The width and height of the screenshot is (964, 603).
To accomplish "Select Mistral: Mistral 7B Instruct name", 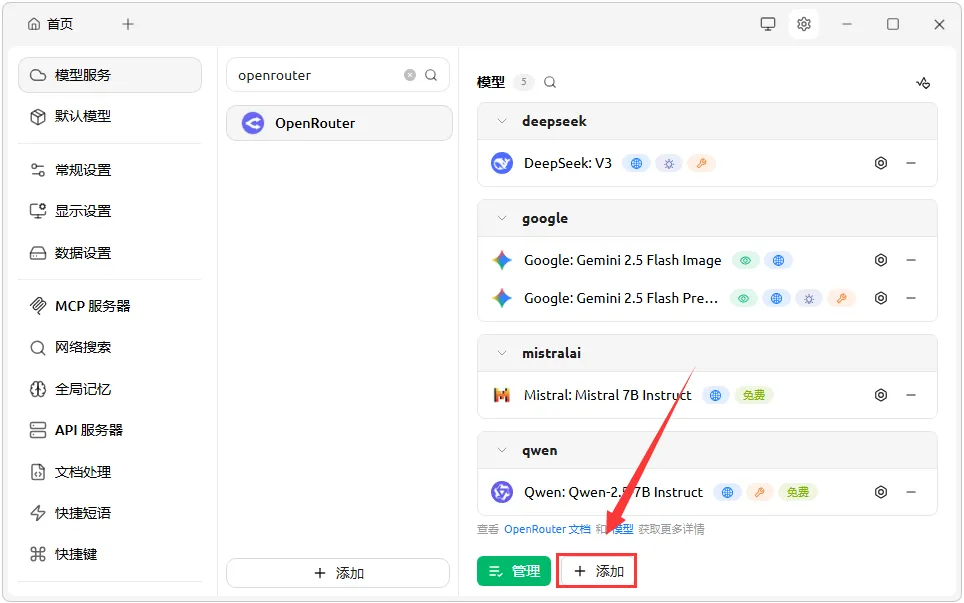I will pyautogui.click(x=607, y=395).
